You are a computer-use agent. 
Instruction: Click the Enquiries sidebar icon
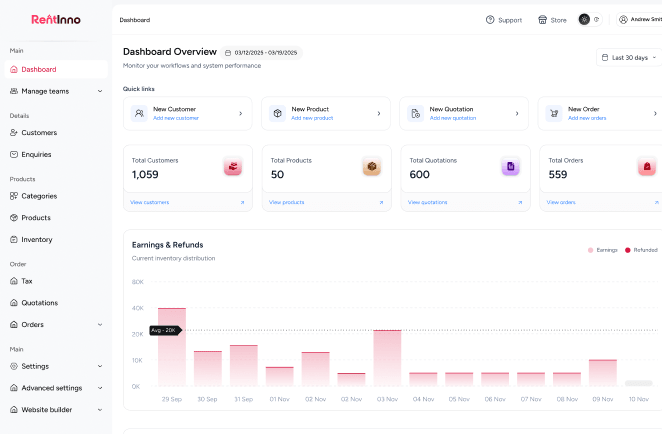tap(14, 155)
